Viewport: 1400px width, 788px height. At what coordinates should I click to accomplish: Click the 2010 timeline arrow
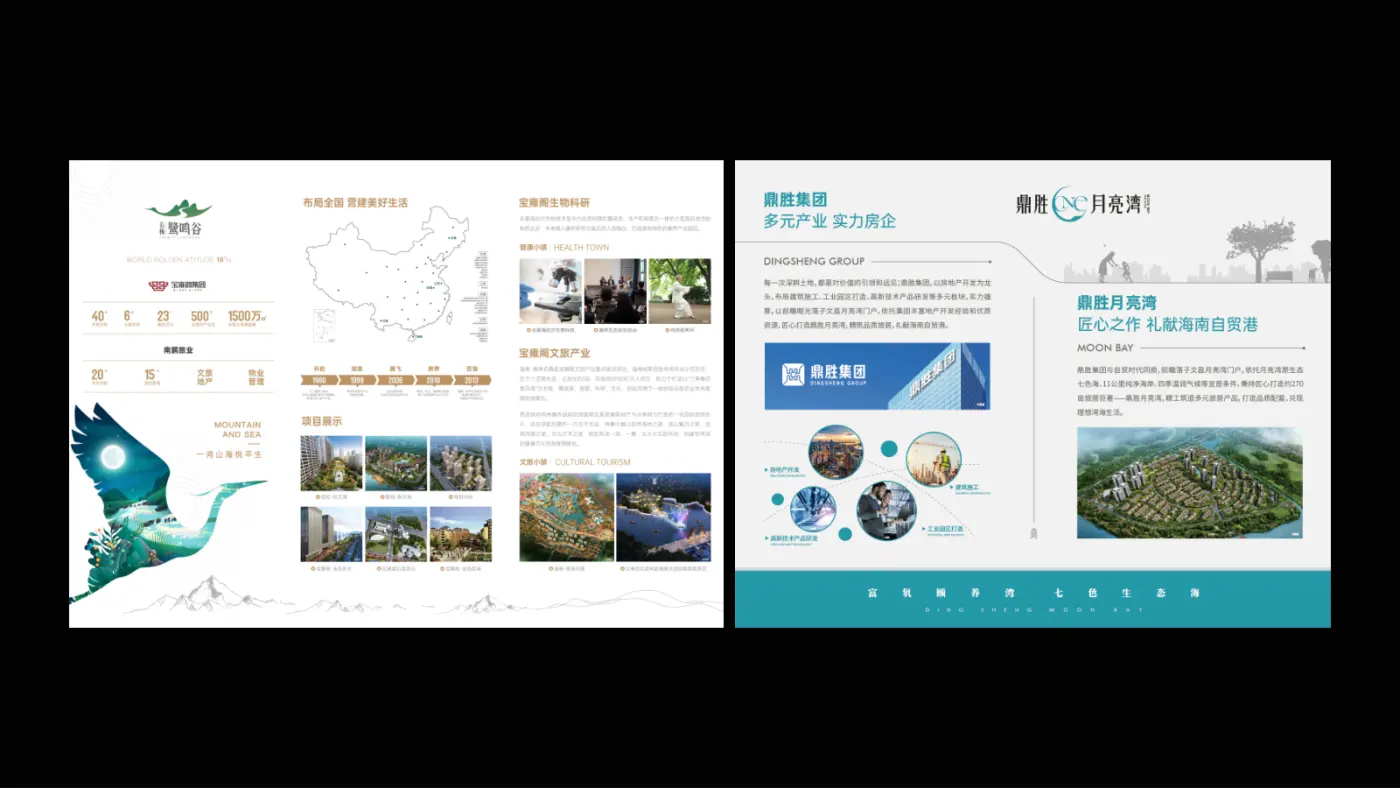point(434,380)
